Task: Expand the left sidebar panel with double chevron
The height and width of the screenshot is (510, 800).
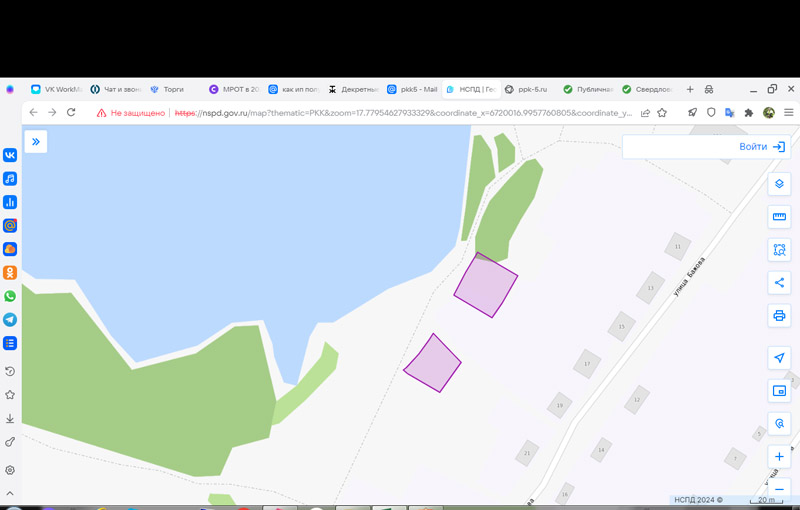Action: [x=36, y=142]
